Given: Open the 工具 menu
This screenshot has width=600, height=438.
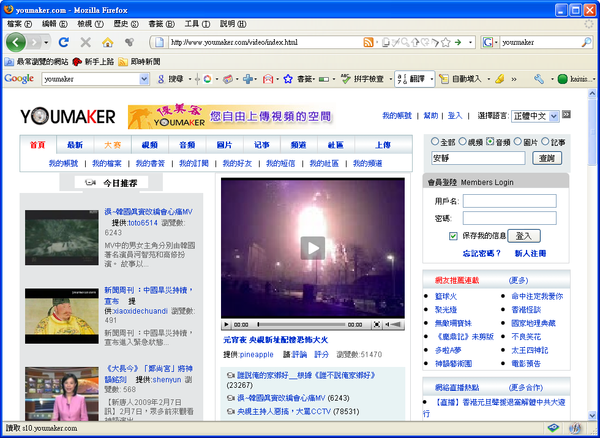Looking at the screenshot, I should [x=197, y=24].
